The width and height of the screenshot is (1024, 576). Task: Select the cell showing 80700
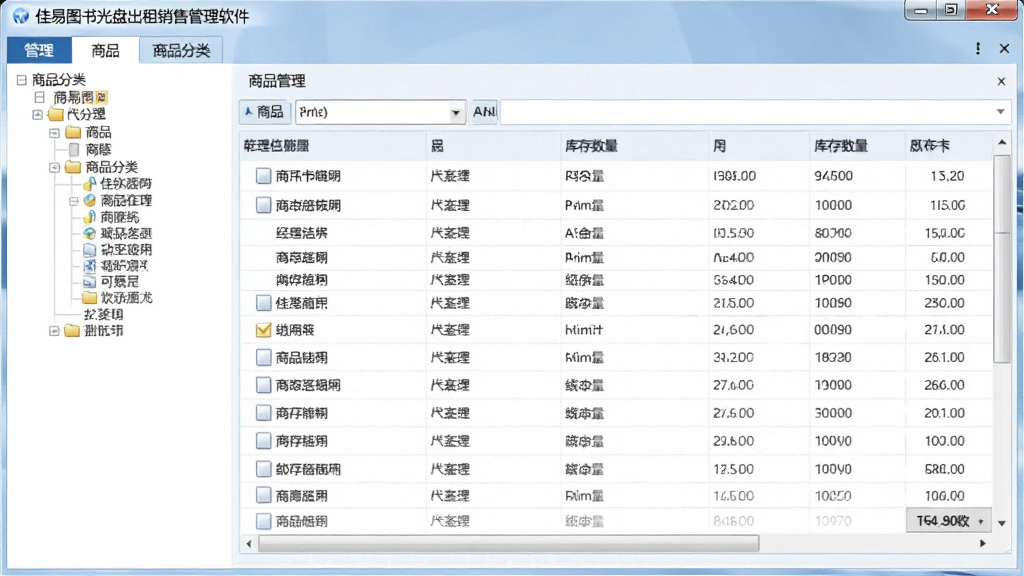pyautogui.click(x=857, y=232)
